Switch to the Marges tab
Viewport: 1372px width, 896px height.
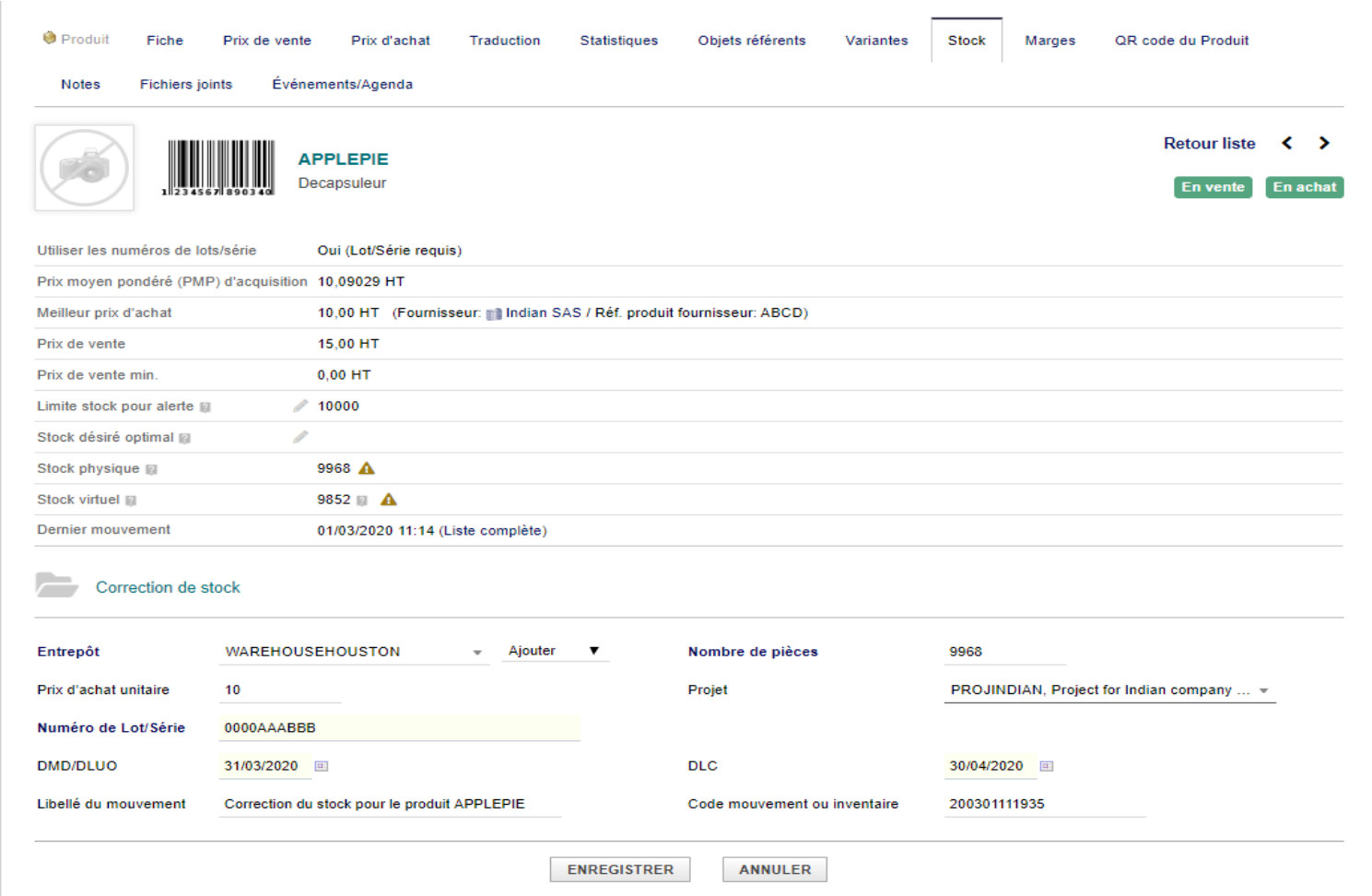[x=1050, y=41]
